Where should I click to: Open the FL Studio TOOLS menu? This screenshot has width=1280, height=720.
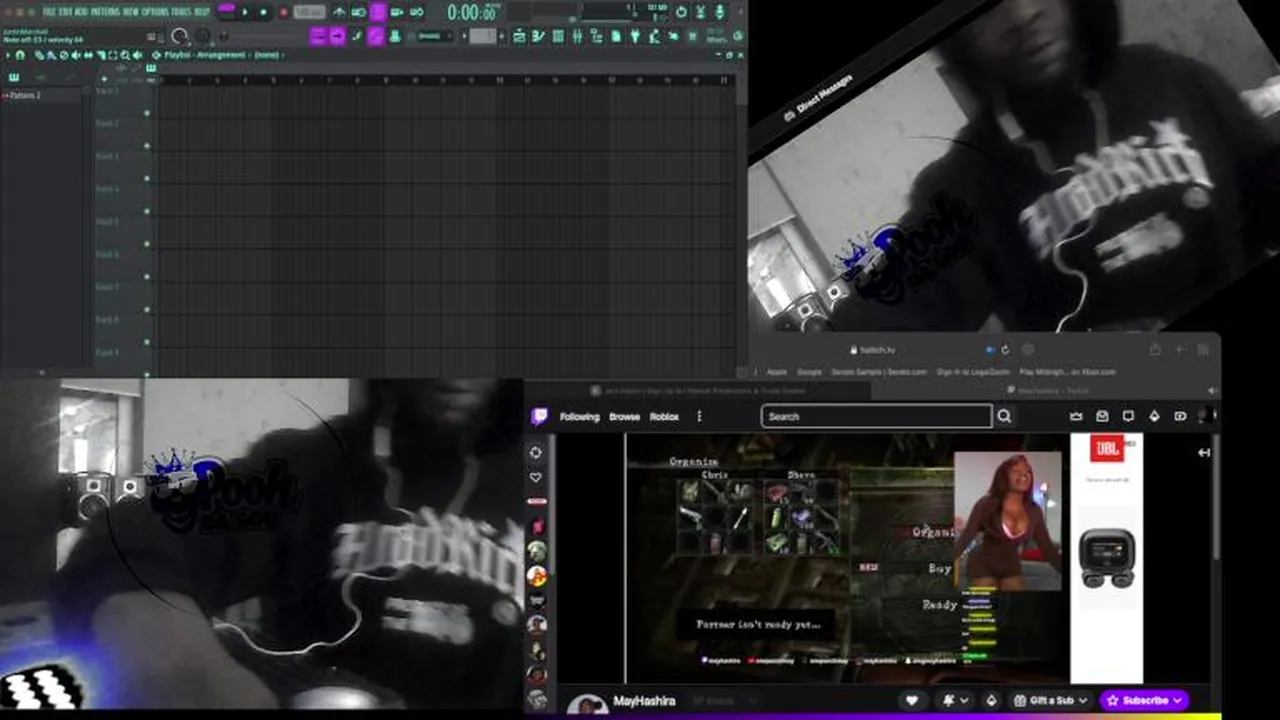click(x=181, y=11)
